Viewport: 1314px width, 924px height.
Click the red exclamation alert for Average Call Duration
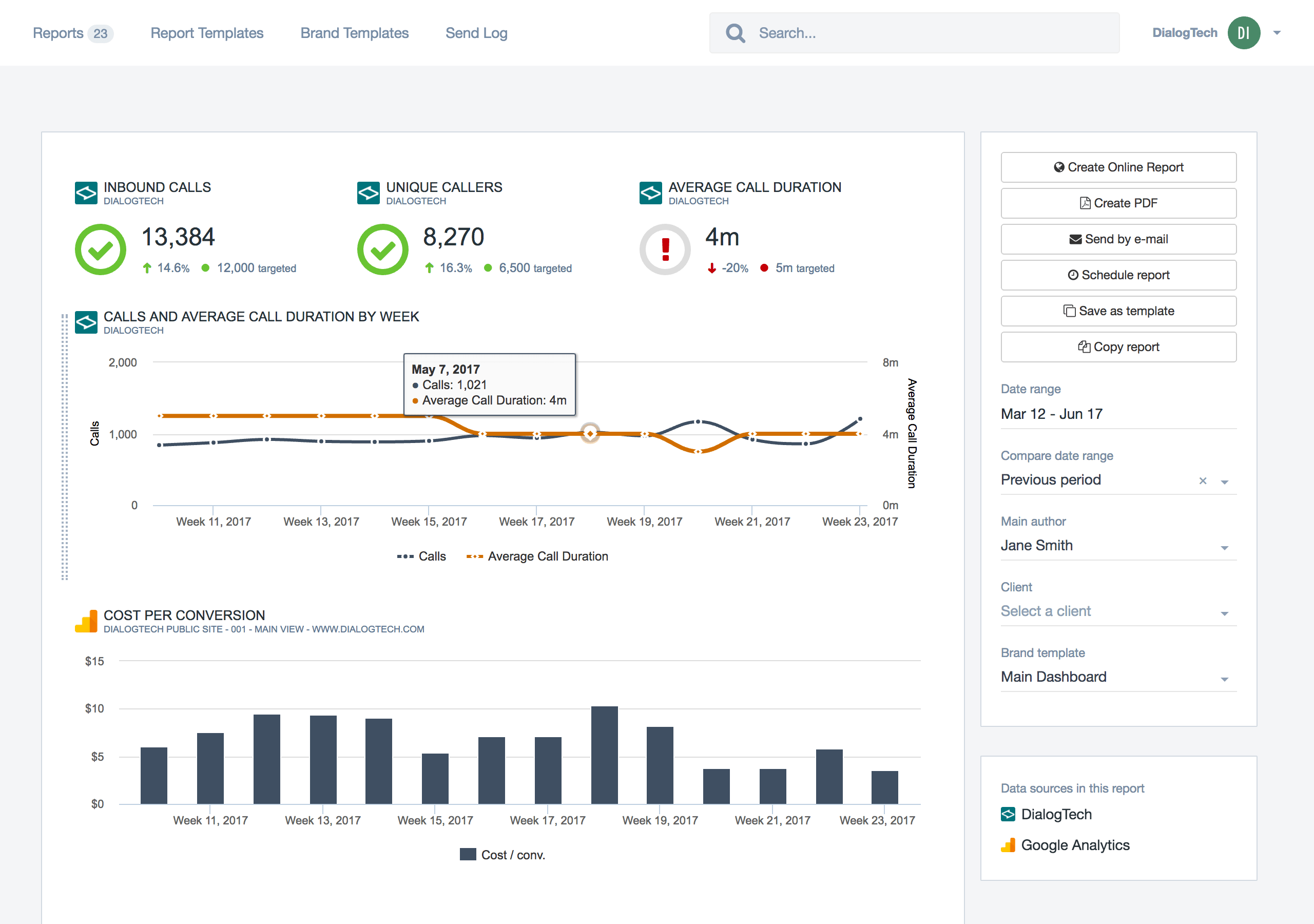point(665,249)
